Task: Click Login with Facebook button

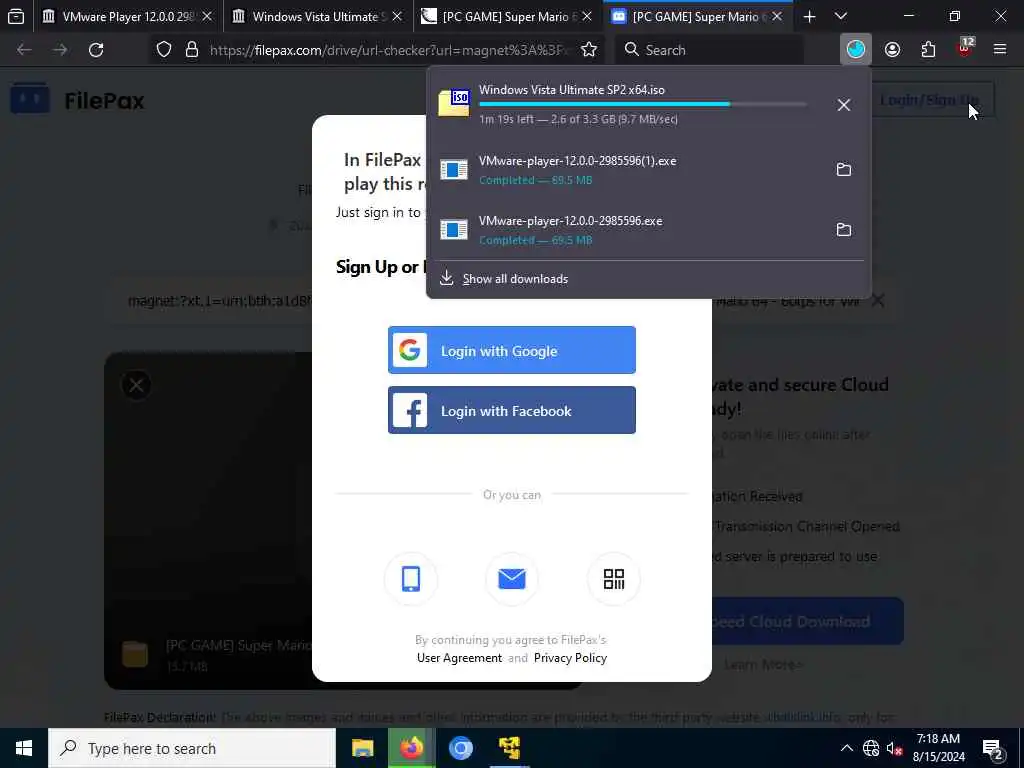Action: coord(511,410)
